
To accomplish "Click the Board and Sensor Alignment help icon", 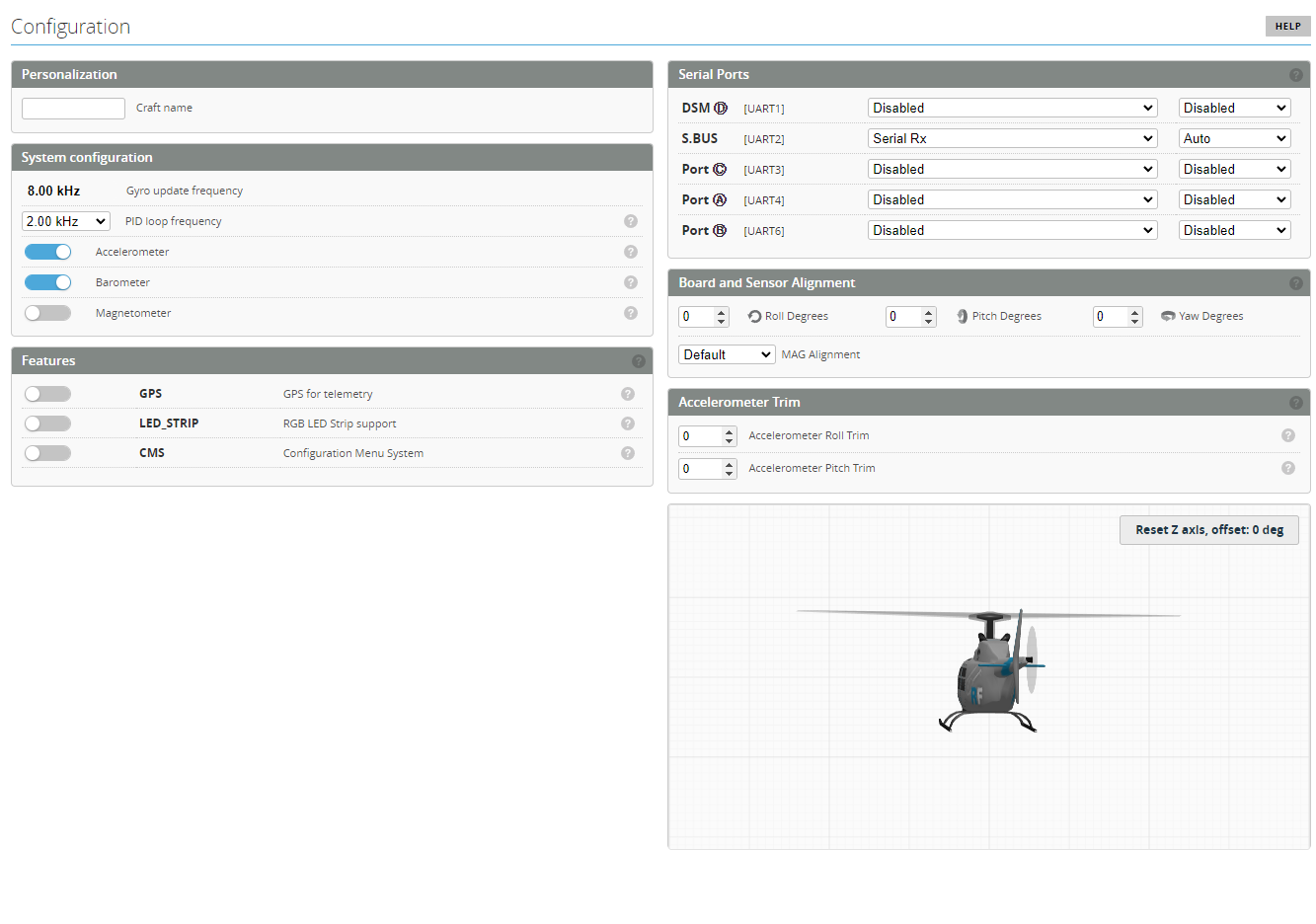I will point(1295,283).
